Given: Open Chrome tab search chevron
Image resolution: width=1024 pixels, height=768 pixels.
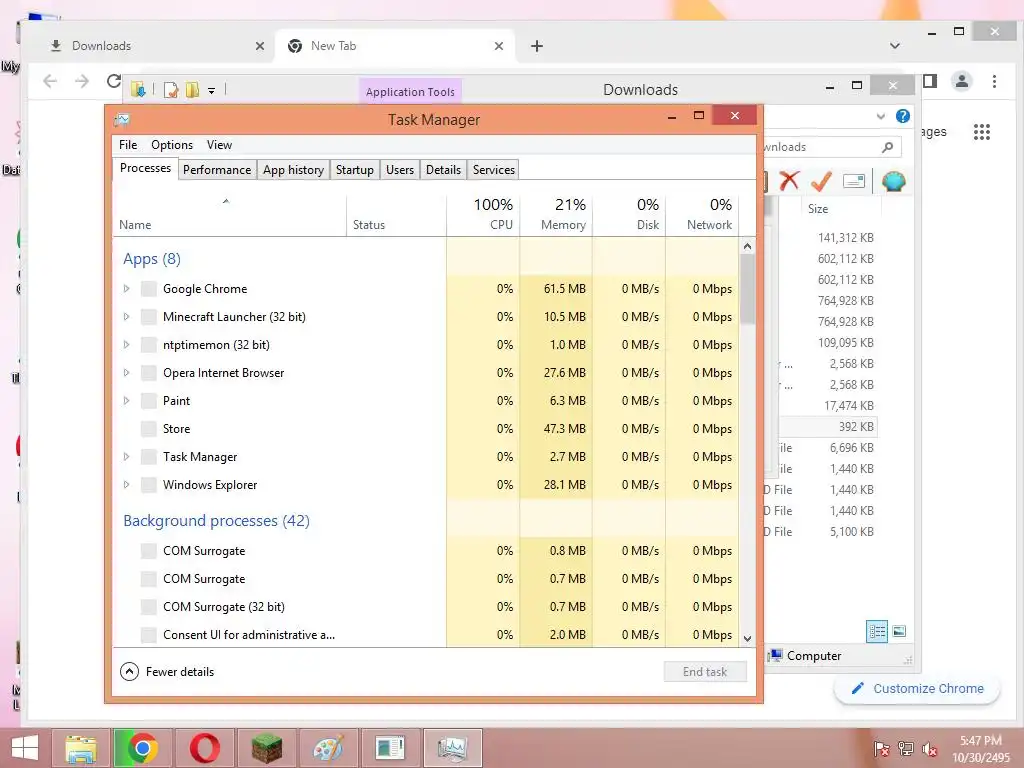Looking at the screenshot, I should point(895,46).
